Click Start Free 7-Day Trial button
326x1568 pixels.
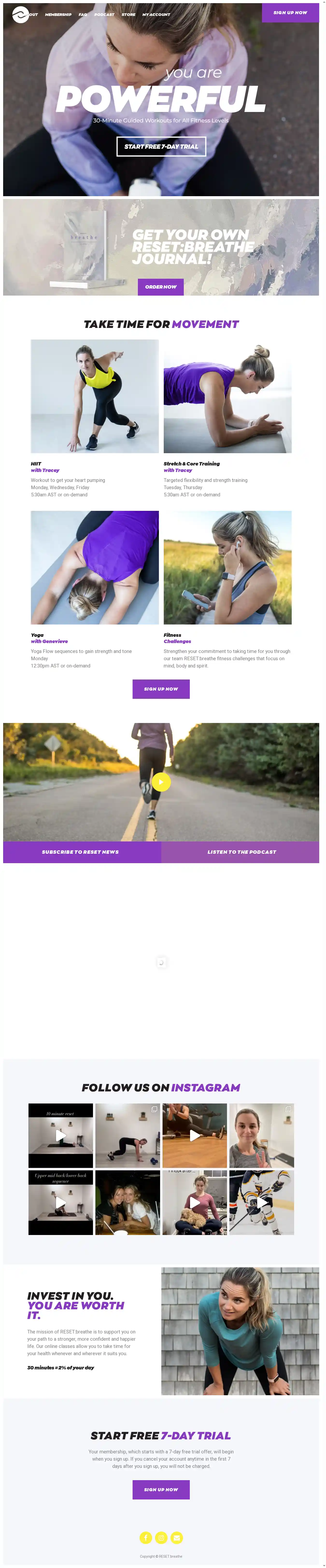click(161, 147)
